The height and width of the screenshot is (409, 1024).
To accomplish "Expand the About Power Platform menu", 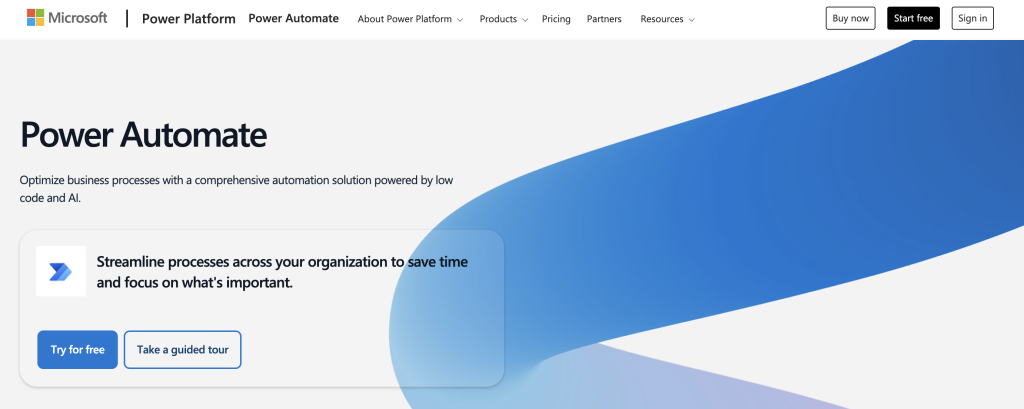I will click(x=410, y=19).
